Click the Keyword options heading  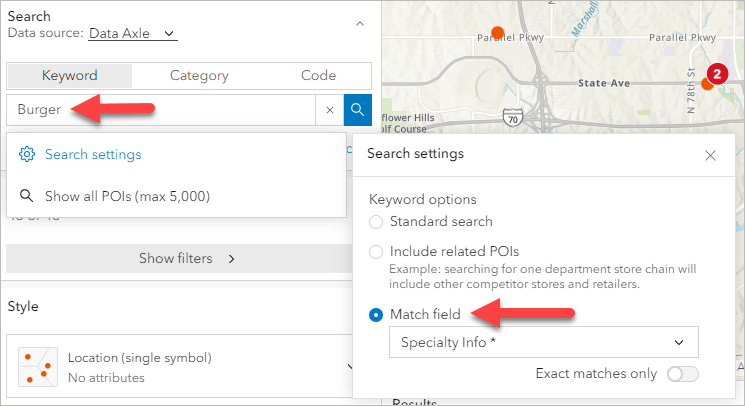click(422, 199)
